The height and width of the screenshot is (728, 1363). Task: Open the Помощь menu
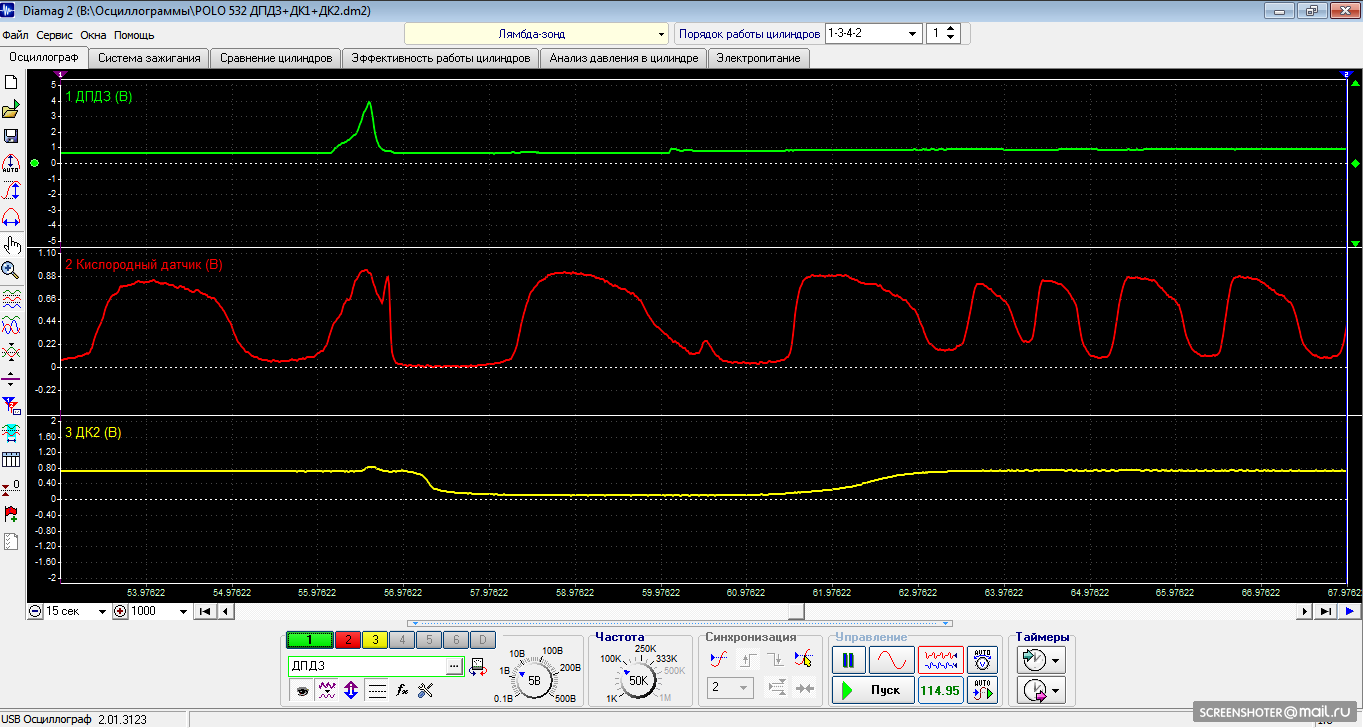tap(134, 34)
